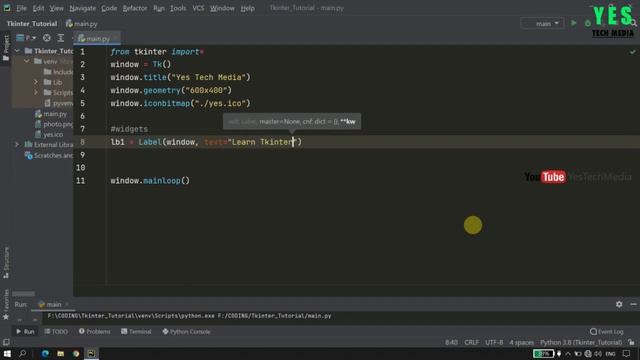Expand the Scripts folder
640x360 pixels.
click(x=36, y=92)
